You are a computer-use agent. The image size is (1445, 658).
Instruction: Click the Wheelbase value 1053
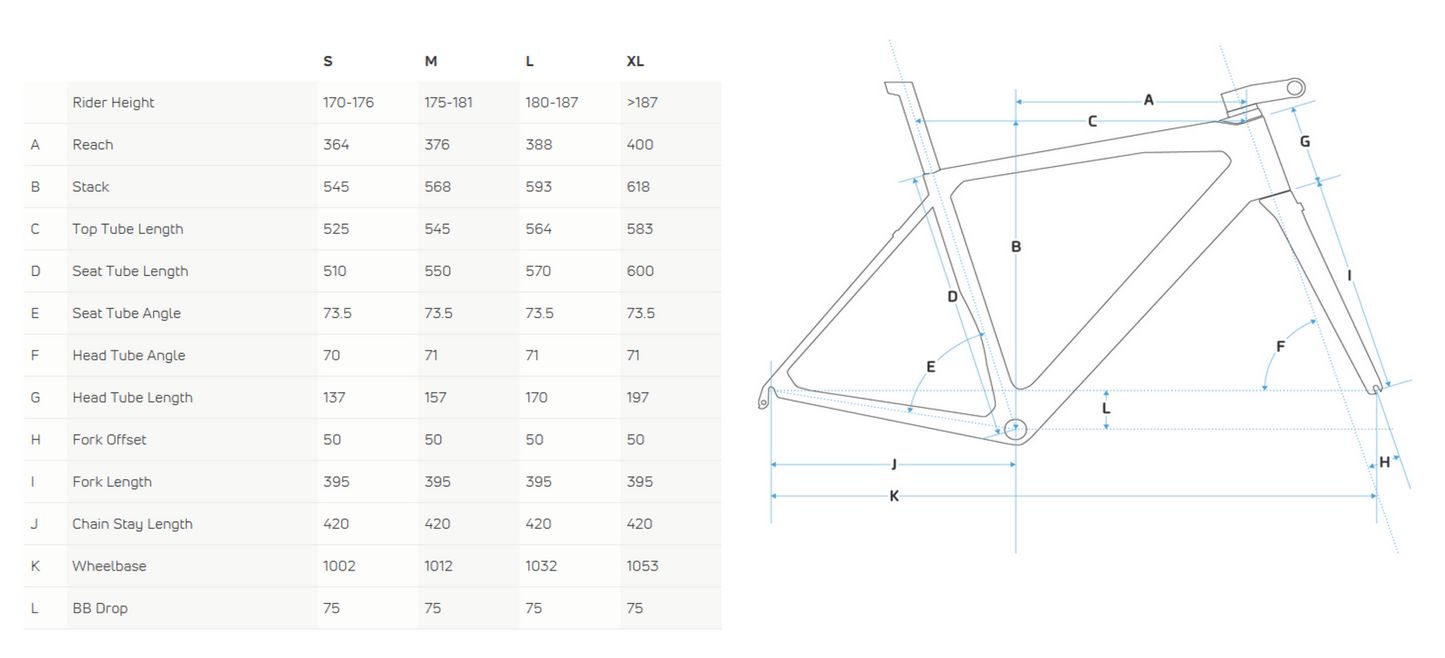pyautogui.click(x=642, y=566)
